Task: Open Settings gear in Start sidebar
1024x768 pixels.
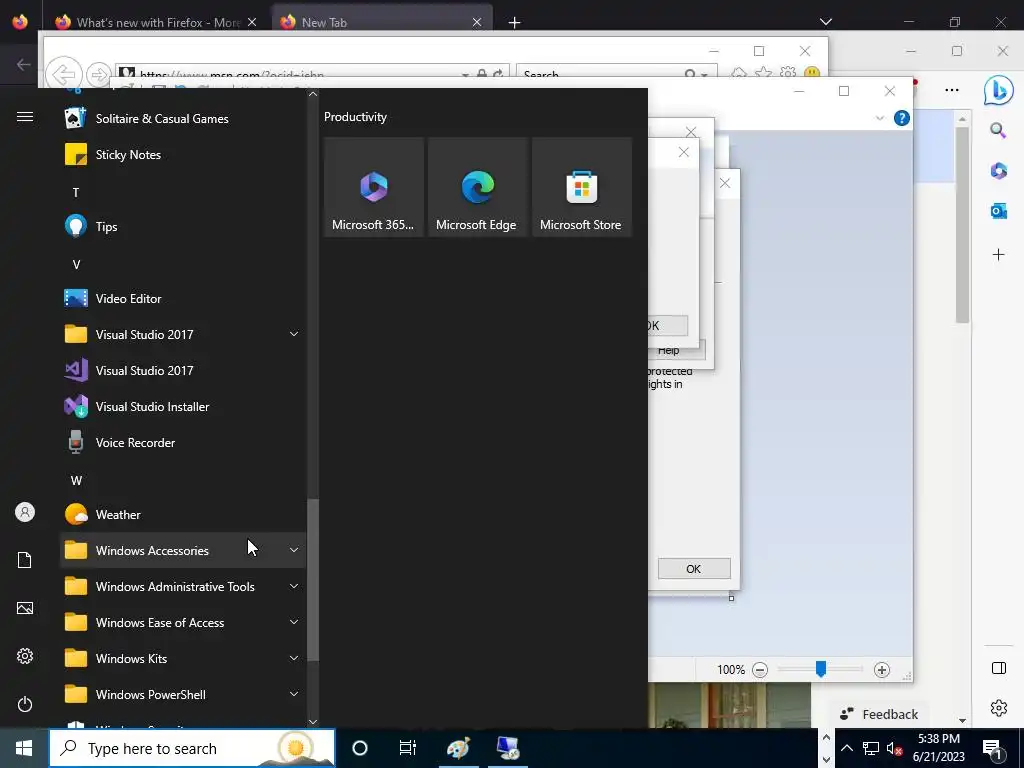Action: 25,656
